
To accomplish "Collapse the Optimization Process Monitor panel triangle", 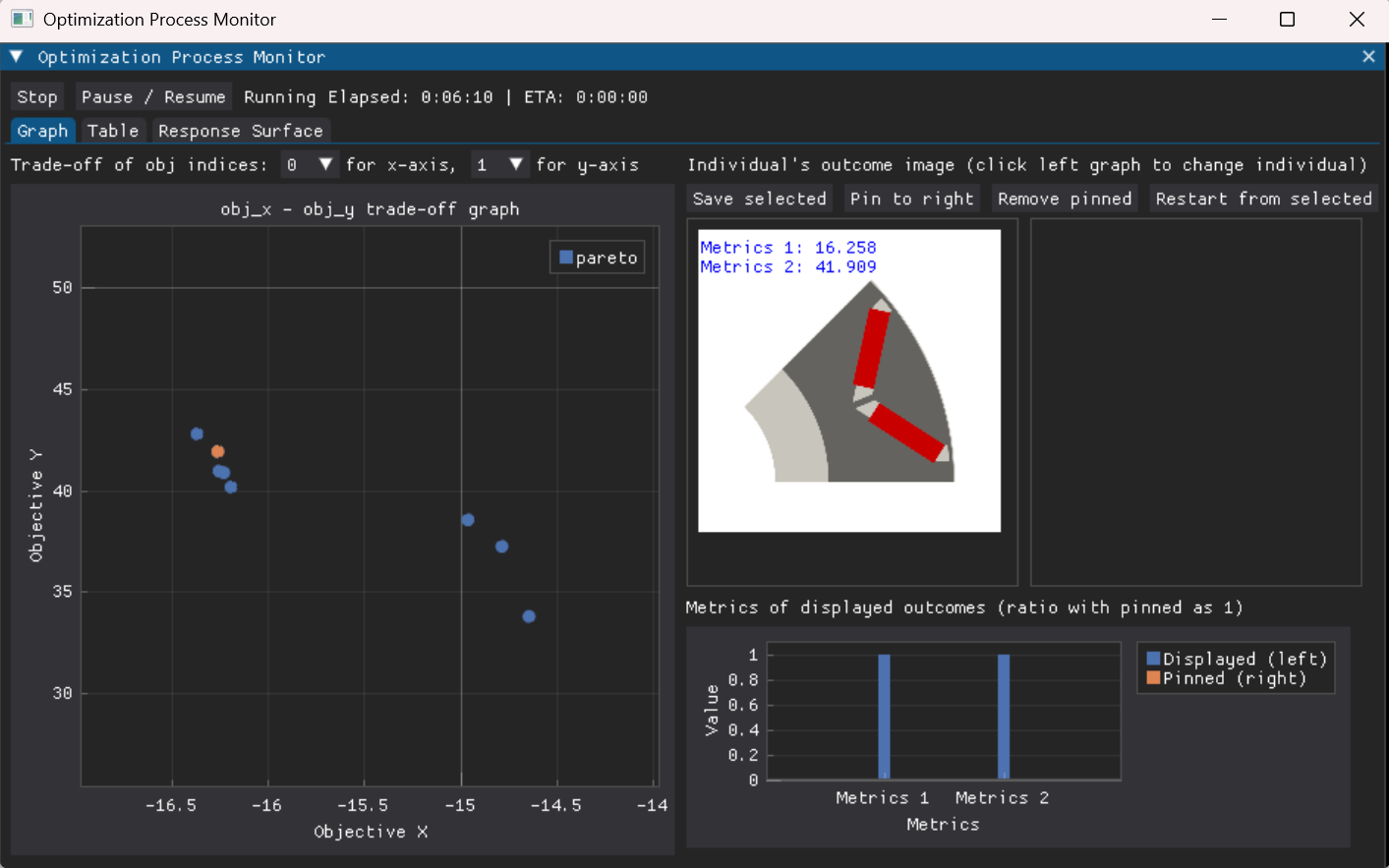I will (x=17, y=57).
